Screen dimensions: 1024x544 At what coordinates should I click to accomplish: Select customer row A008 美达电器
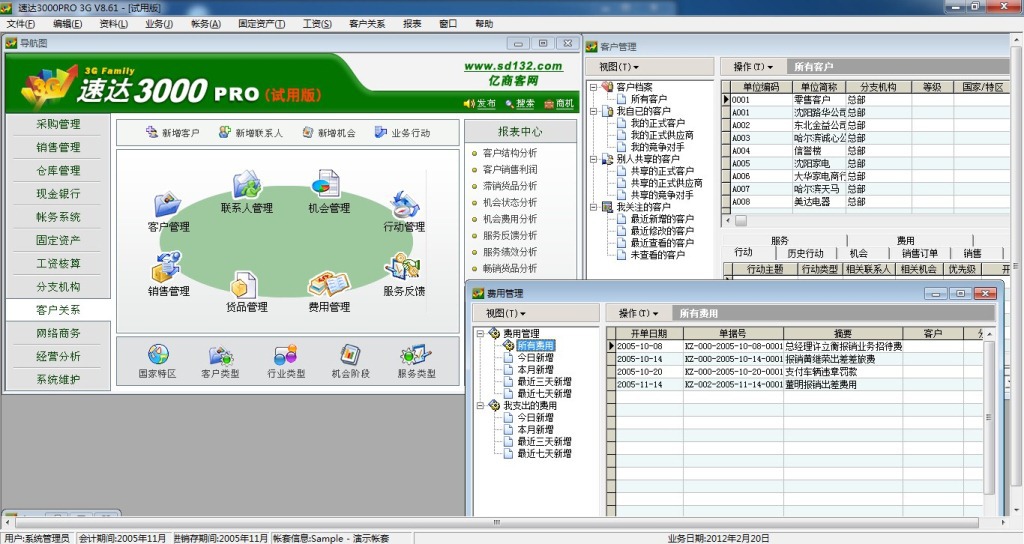coord(865,202)
